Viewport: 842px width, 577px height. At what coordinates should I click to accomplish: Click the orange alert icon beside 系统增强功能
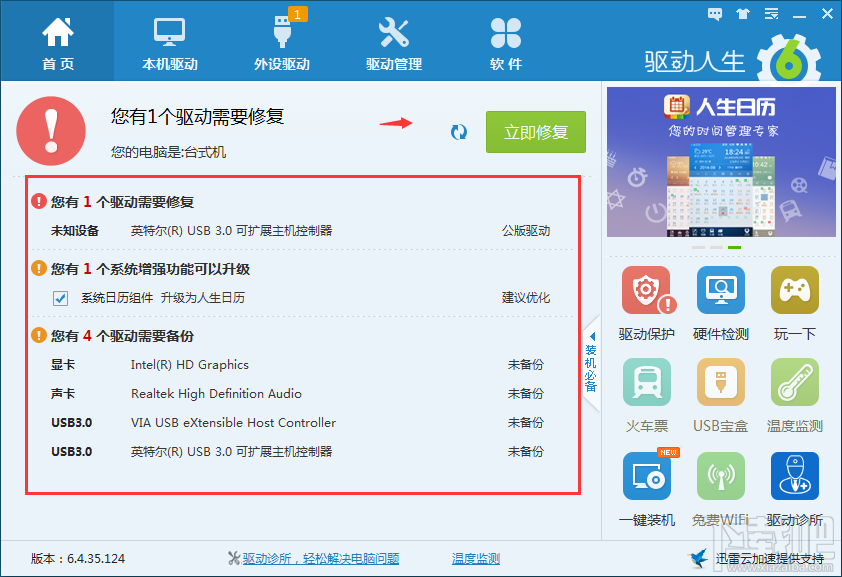(x=39, y=268)
